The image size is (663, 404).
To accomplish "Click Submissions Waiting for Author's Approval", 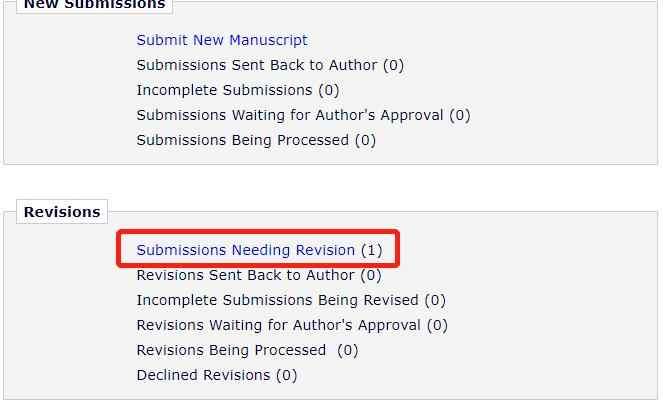I will [x=290, y=115].
